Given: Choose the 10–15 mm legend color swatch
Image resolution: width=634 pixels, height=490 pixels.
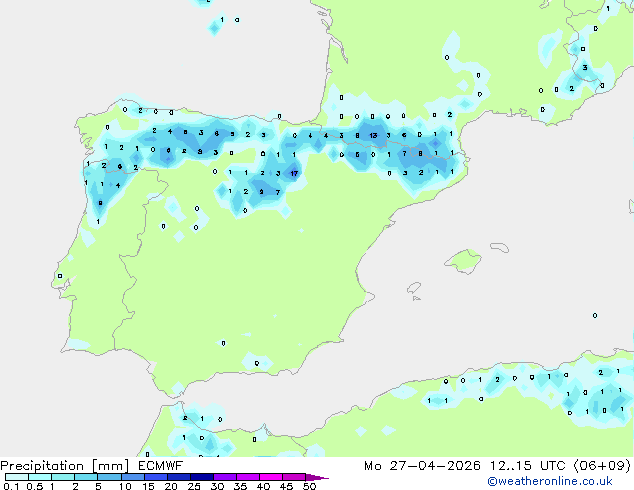Looking at the screenshot, I should pyautogui.click(x=132, y=477).
